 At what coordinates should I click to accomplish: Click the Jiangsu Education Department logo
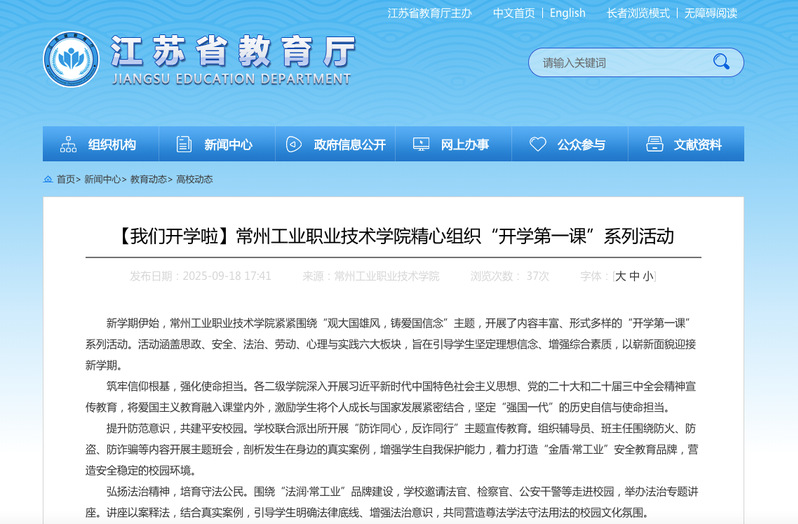[71, 59]
